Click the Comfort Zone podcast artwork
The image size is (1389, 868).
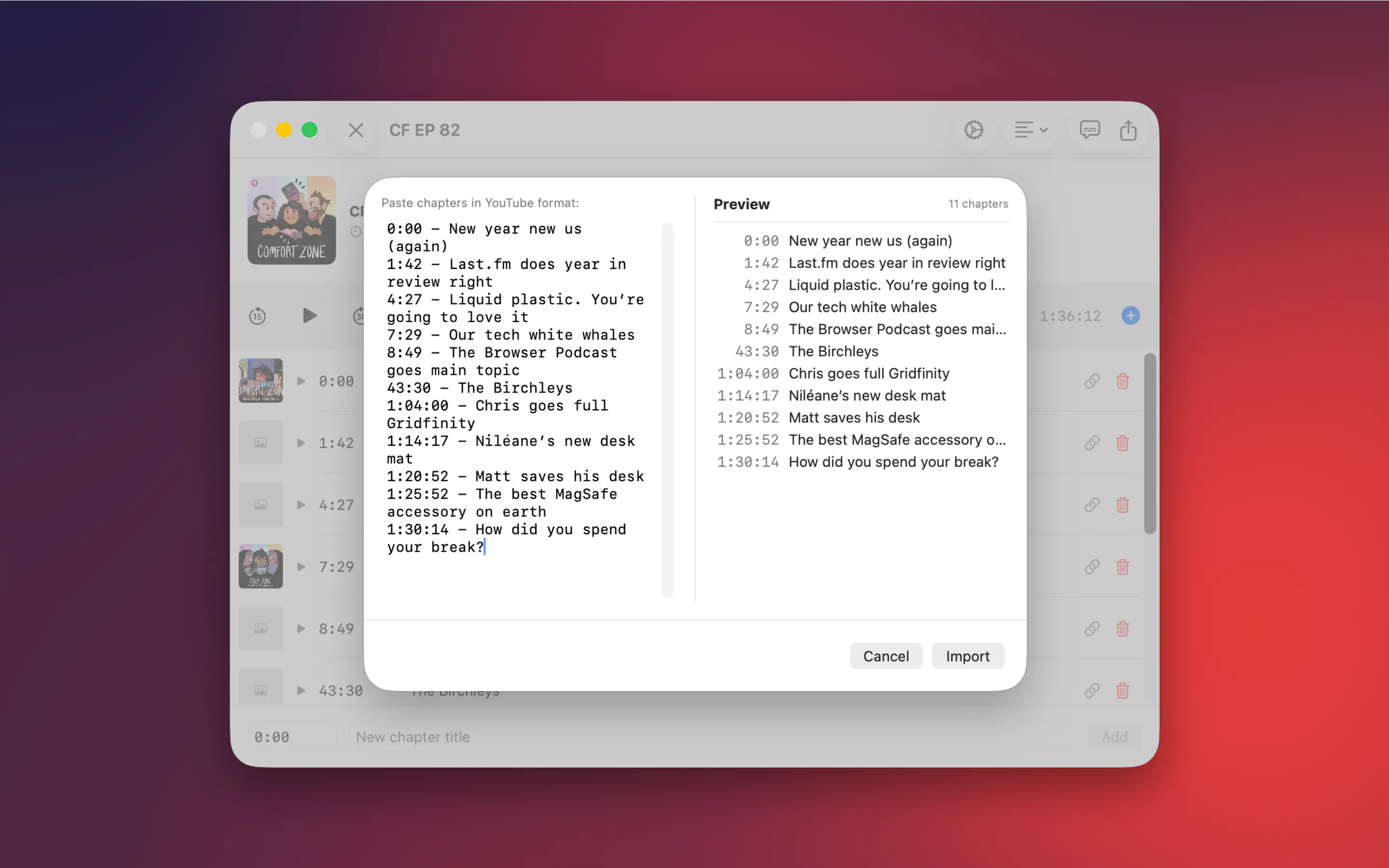pos(292,220)
